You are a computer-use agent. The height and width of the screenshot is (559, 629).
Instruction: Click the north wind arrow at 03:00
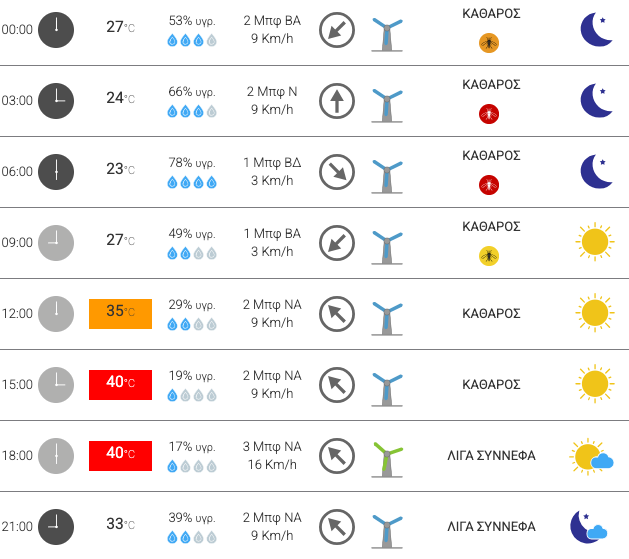337,101
